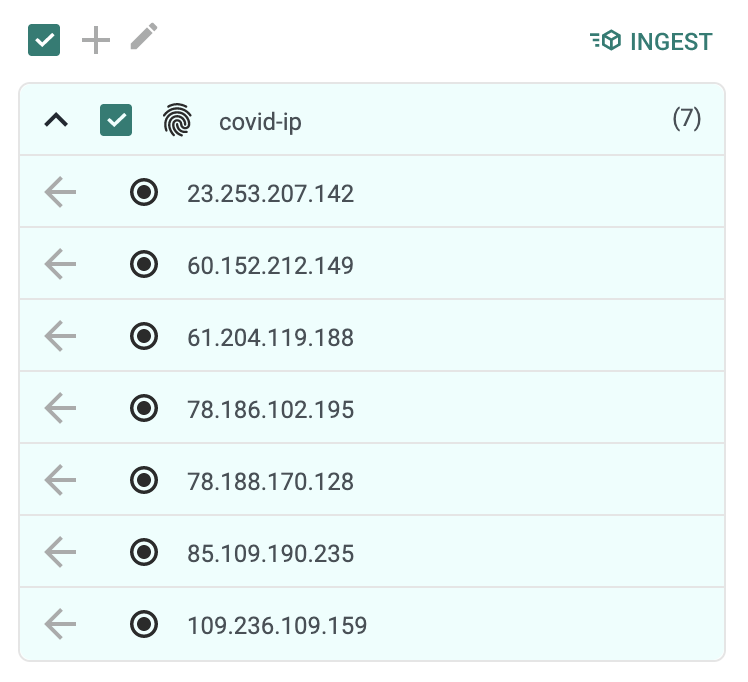Select radio button for 78.188.170.128
The image size is (748, 682).
145,481
